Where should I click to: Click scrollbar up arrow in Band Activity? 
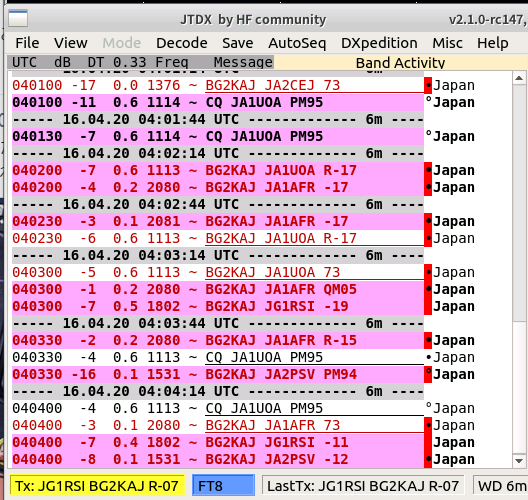pos(519,78)
